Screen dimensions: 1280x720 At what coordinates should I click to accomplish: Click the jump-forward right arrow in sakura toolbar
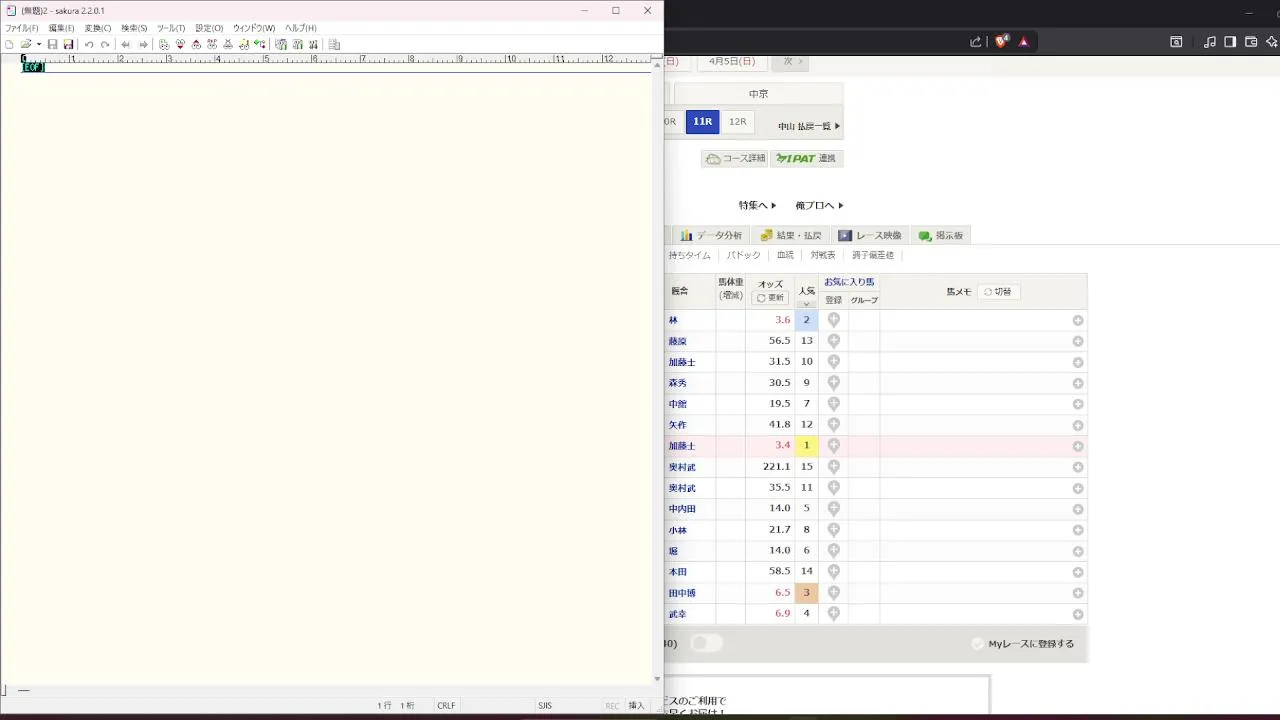coord(143,44)
